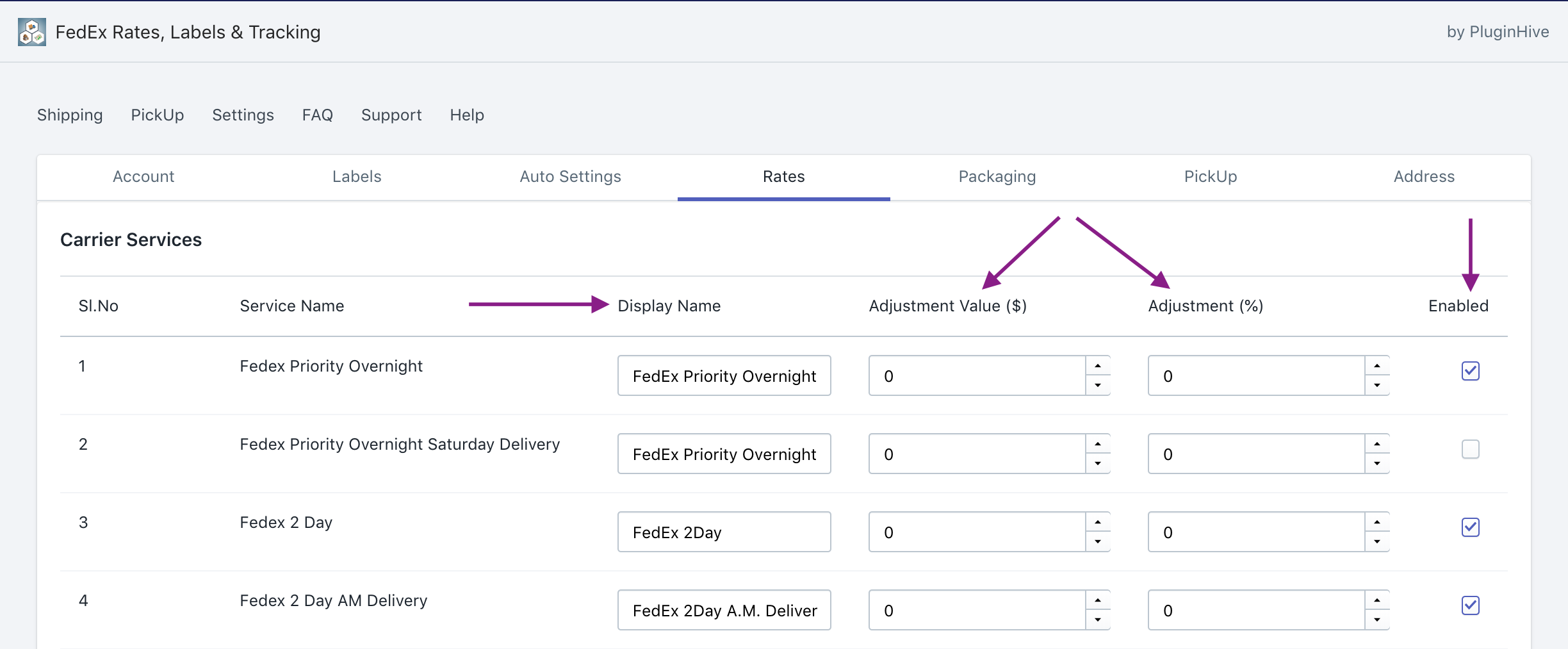Edit FedEx 2Day A.M. Delivery display name
Screen dimensions: 1568x649
tap(724, 610)
